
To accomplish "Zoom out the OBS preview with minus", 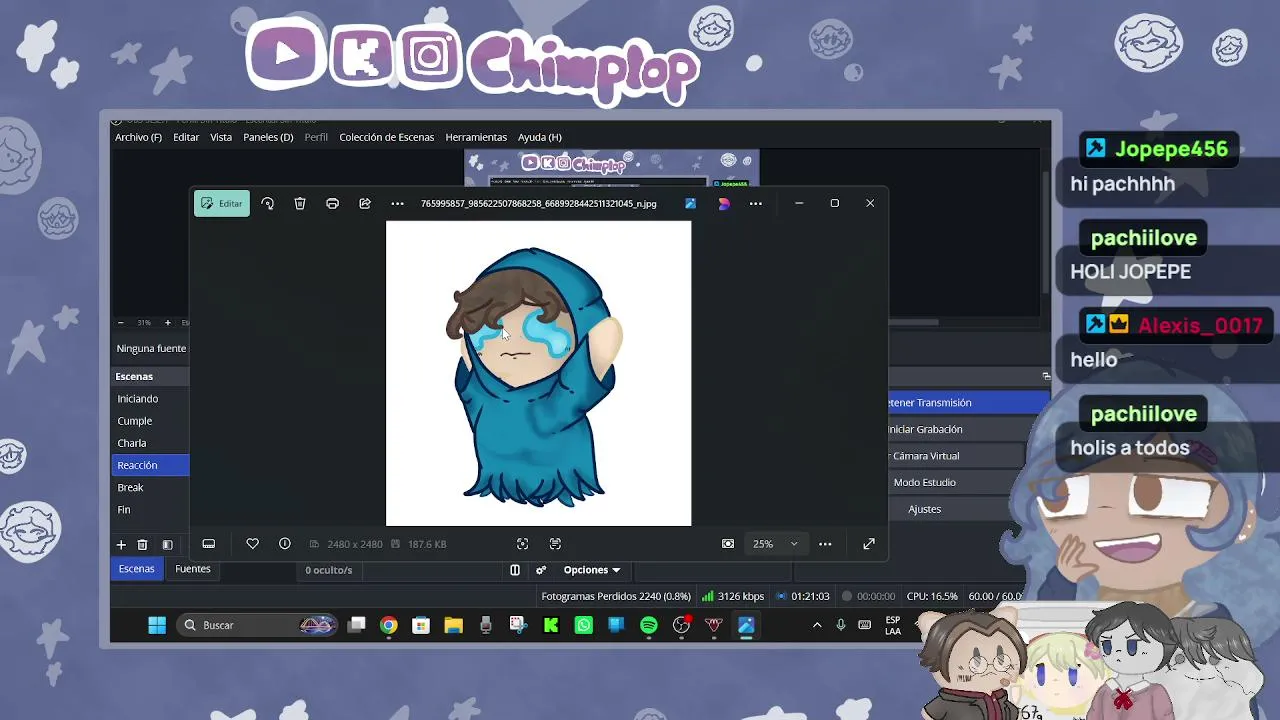I will [x=121, y=323].
